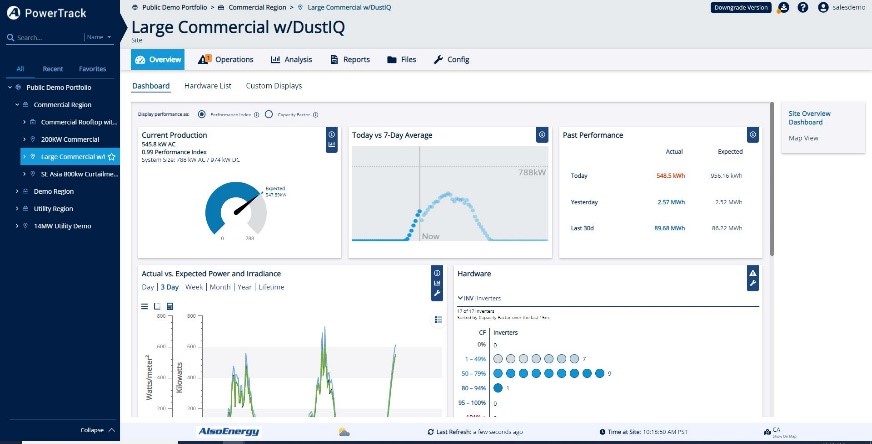Screen dimensions: 872x444
Task: Click the chart calculator icon
Action: [170, 307]
